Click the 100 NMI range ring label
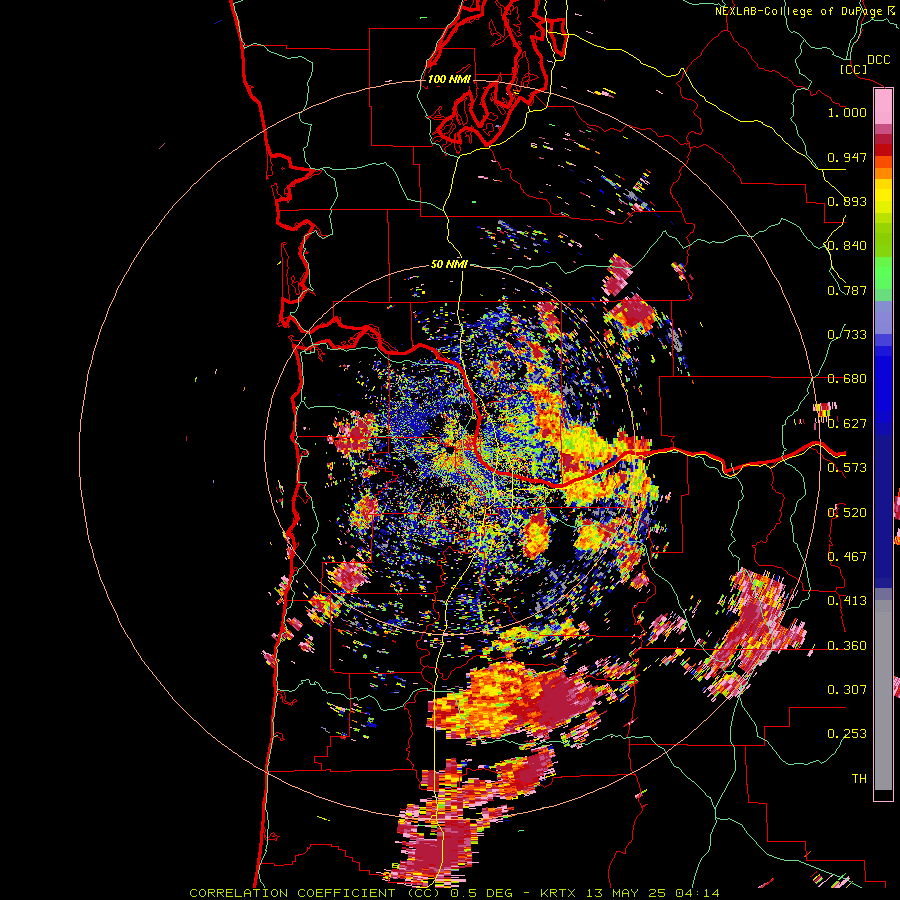This screenshot has width=900, height=900. click(449, 79)
